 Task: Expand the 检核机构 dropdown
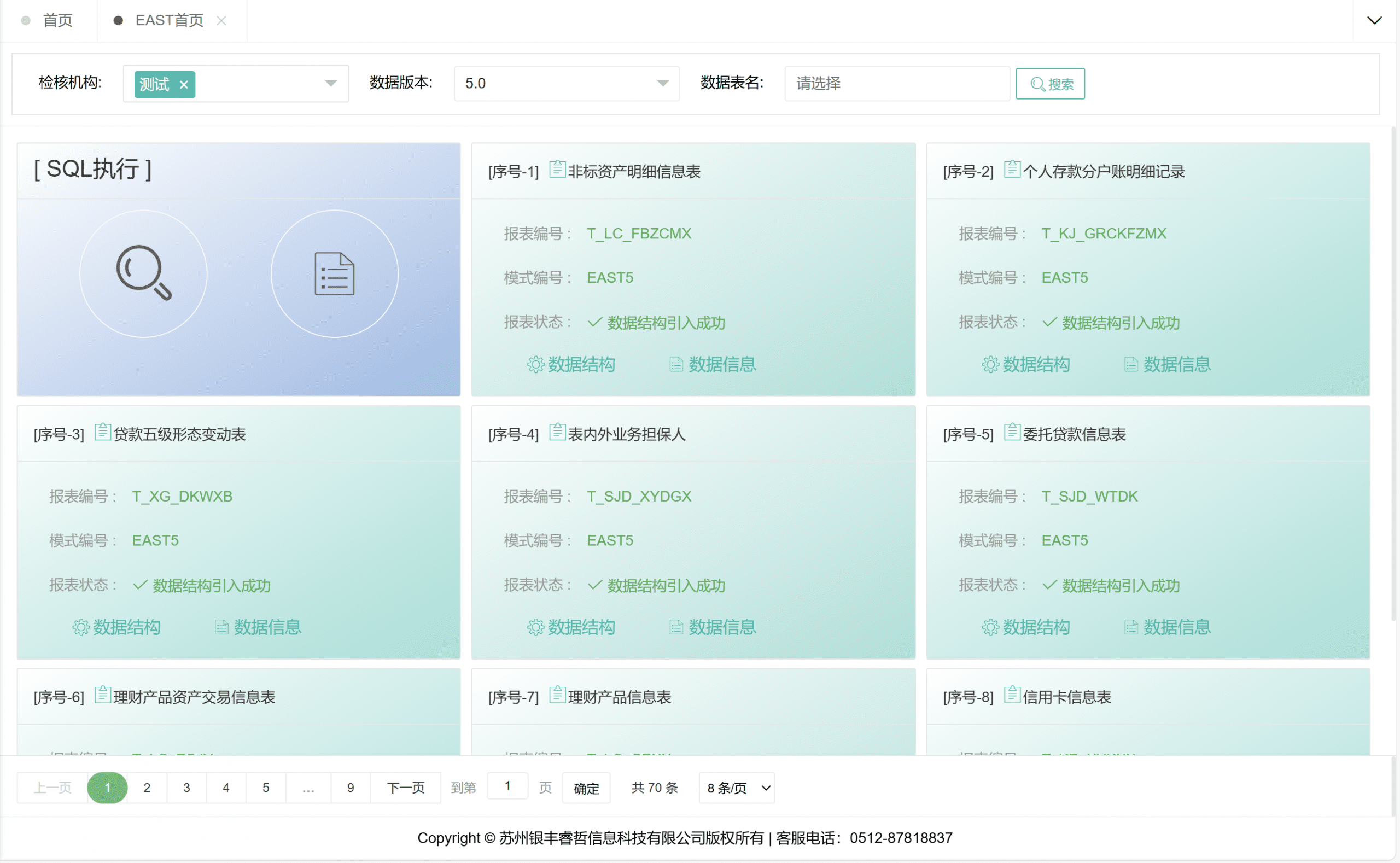(x=330, y=83)
